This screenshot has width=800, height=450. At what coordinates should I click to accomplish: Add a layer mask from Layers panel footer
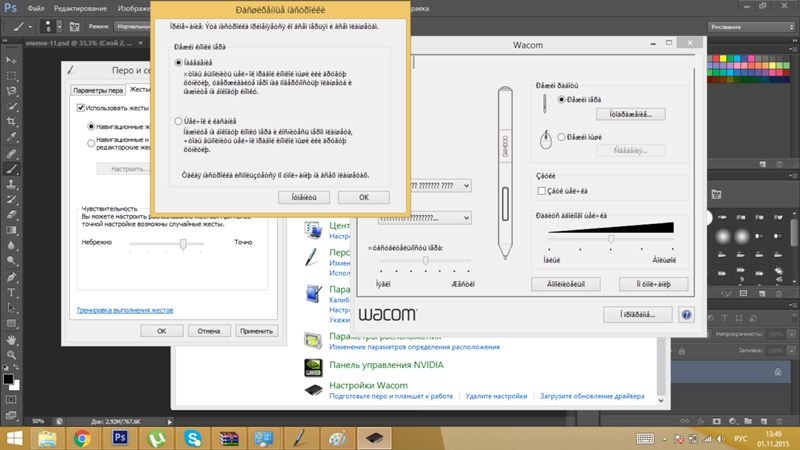tap(716, 421)
